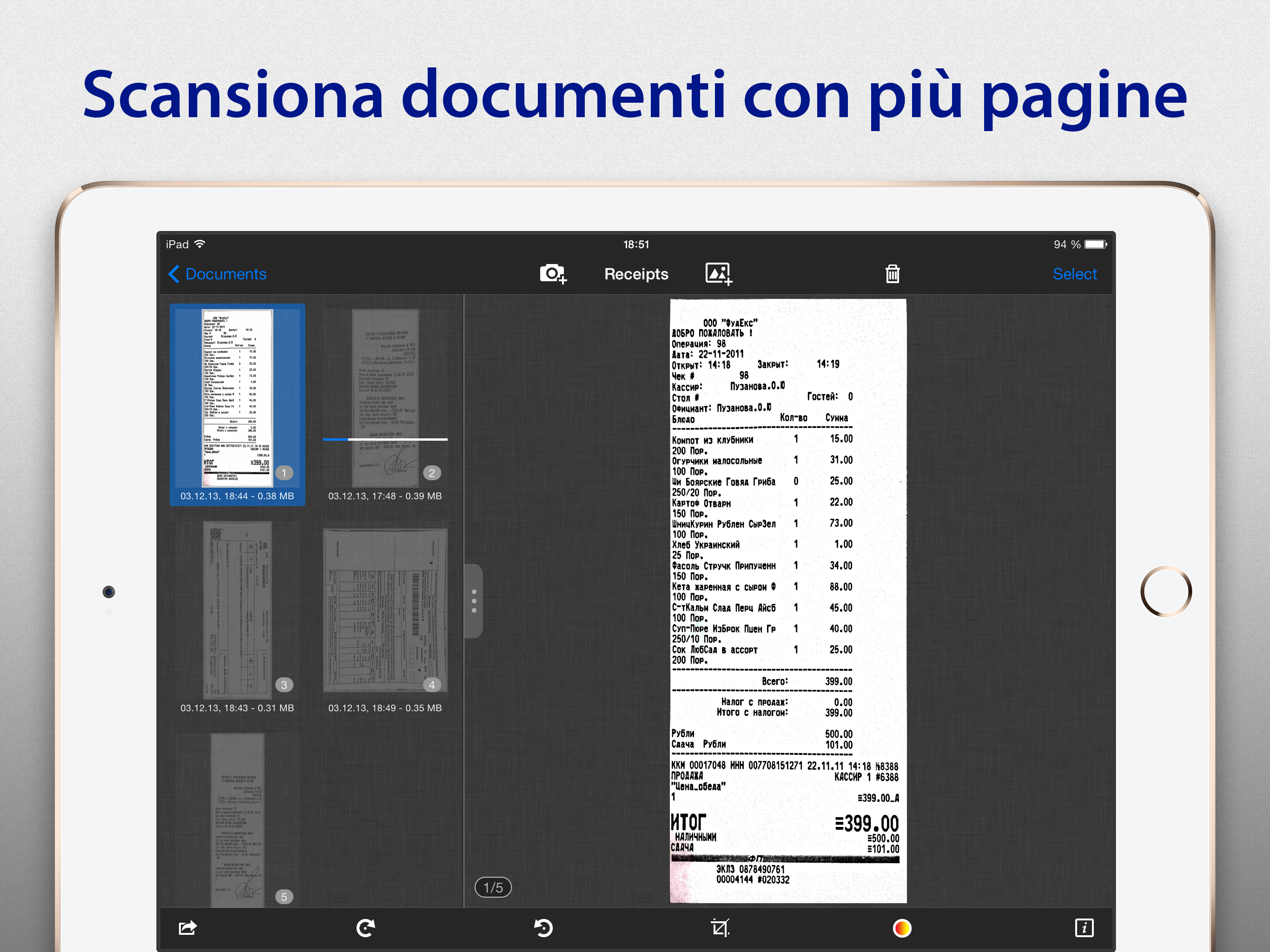Collapse the thumbnail panel using the divider handle
Viewport: 1270px width, 952px height.
(474, 601)
